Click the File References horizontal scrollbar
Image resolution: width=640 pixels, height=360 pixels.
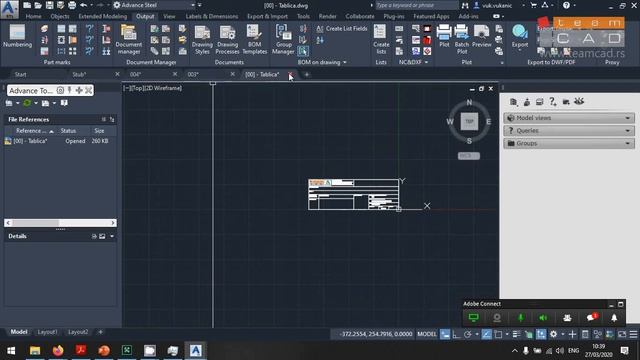[x=60, y=223]
